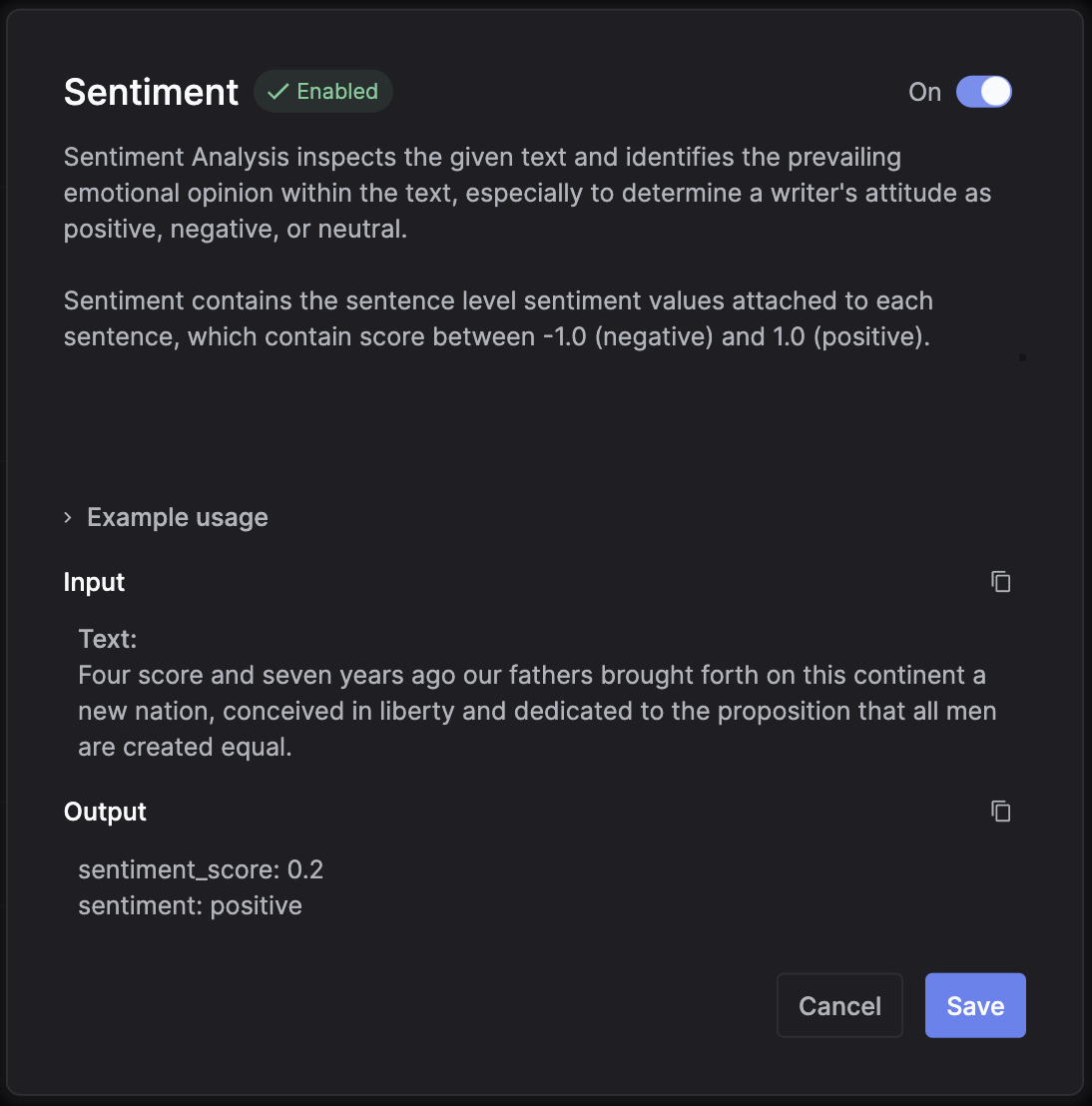
Task: Copy the Output result with the copy icon
Action: click(1000, 811)
